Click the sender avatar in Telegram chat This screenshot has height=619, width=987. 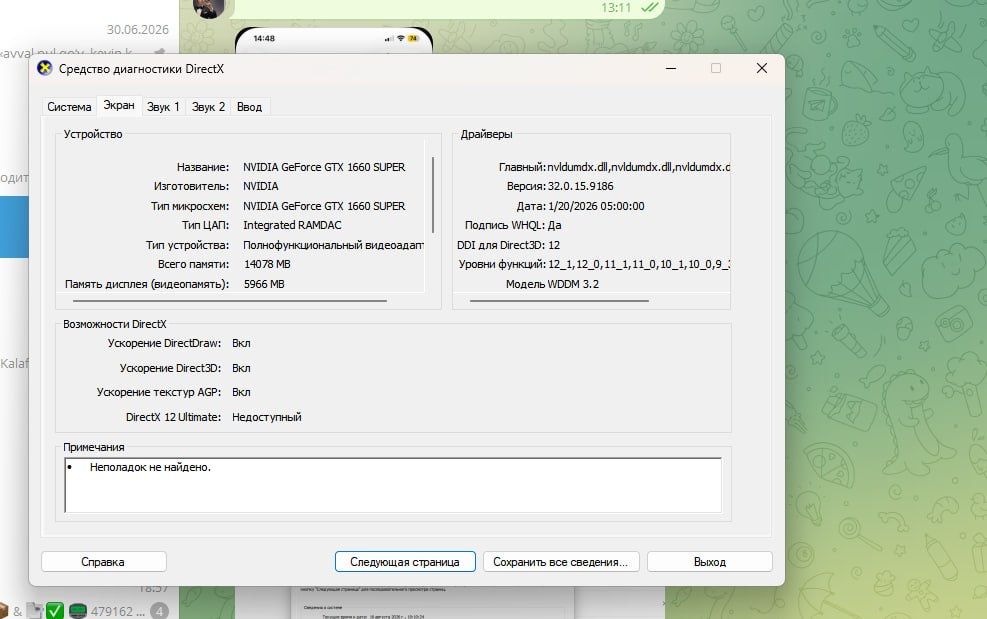[209, 8]
